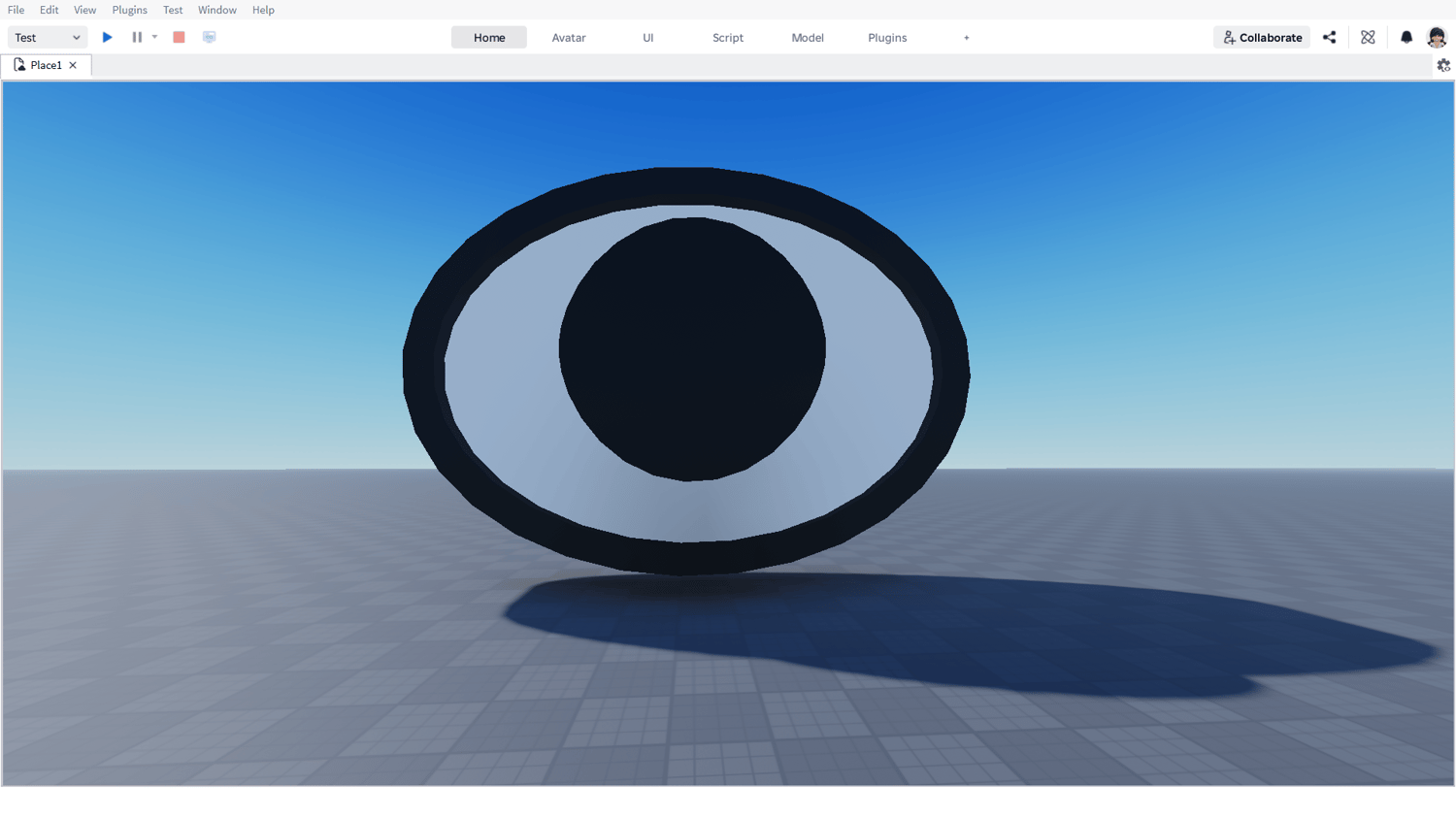Open the Edit menu
This screenshot has height=818, width=1456.
49,10
